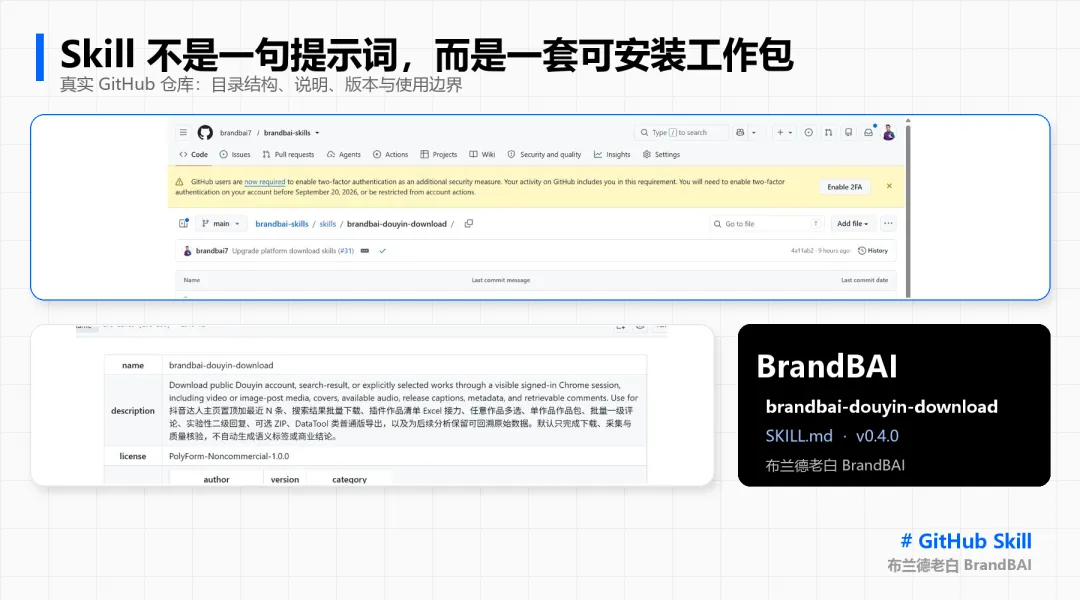Switch to the Issues tab
The height and width of the screenshot is (600, 1080).
235,154
